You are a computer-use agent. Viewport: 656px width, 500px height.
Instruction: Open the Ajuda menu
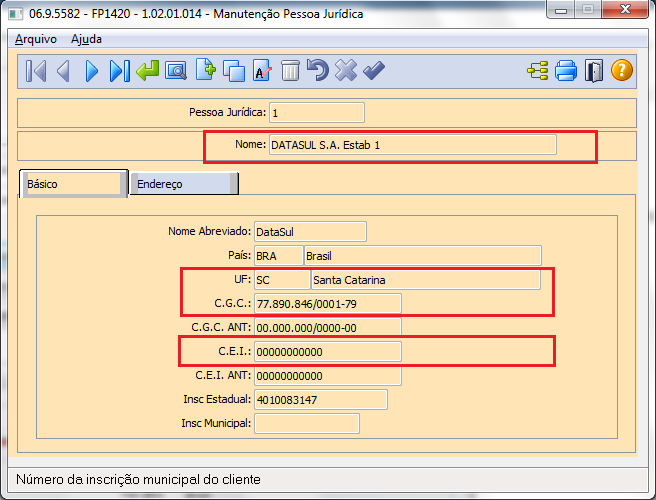click(x=86, y=39)
